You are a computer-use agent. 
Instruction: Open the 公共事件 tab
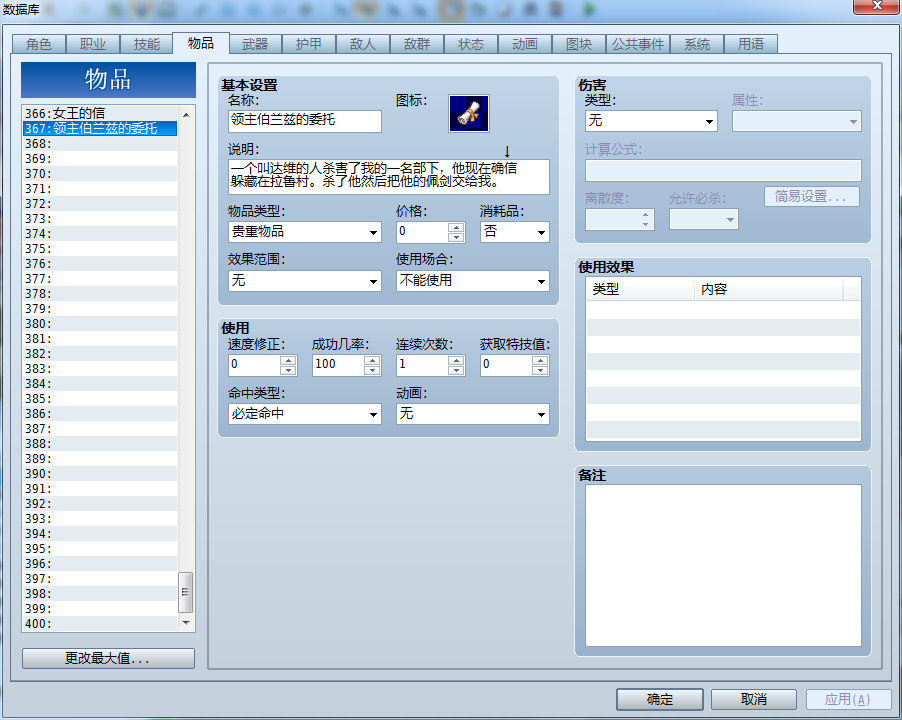click(637, 44)
